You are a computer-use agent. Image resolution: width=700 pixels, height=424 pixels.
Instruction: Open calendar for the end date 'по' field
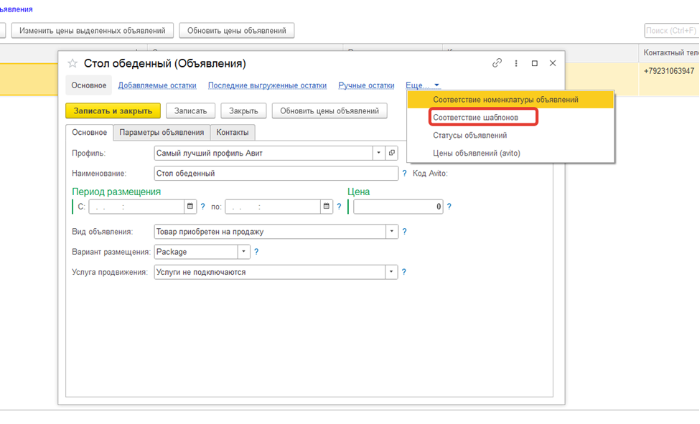coord(326,207)
